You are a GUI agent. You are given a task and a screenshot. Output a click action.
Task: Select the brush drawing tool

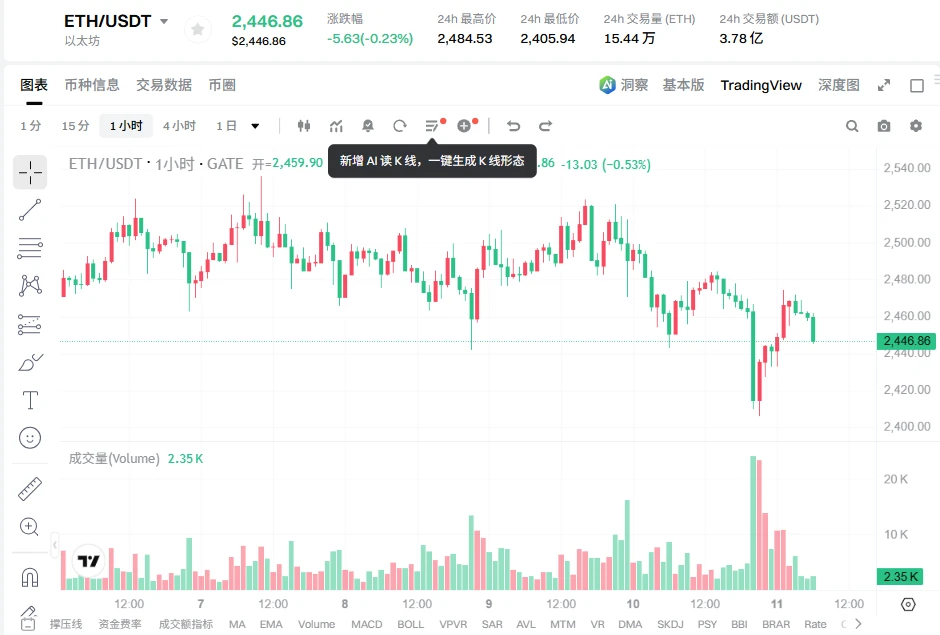coord(30,362)
